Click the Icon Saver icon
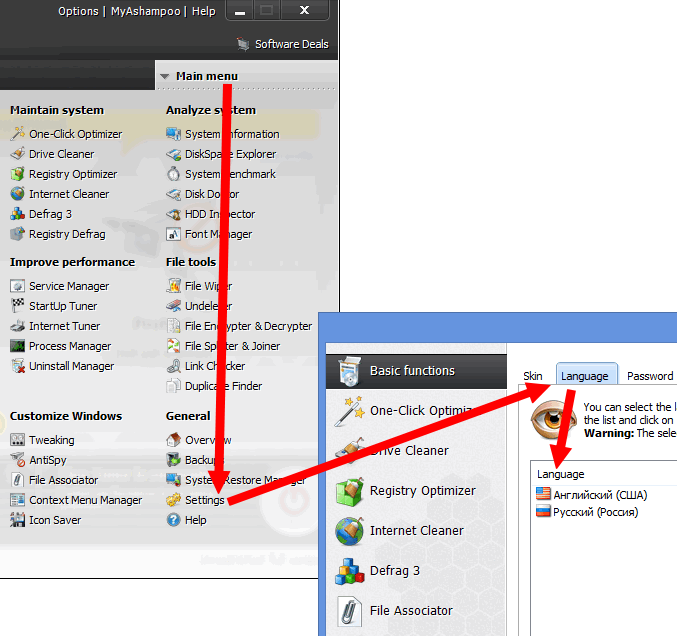677x636 pixels. point(18,519)
